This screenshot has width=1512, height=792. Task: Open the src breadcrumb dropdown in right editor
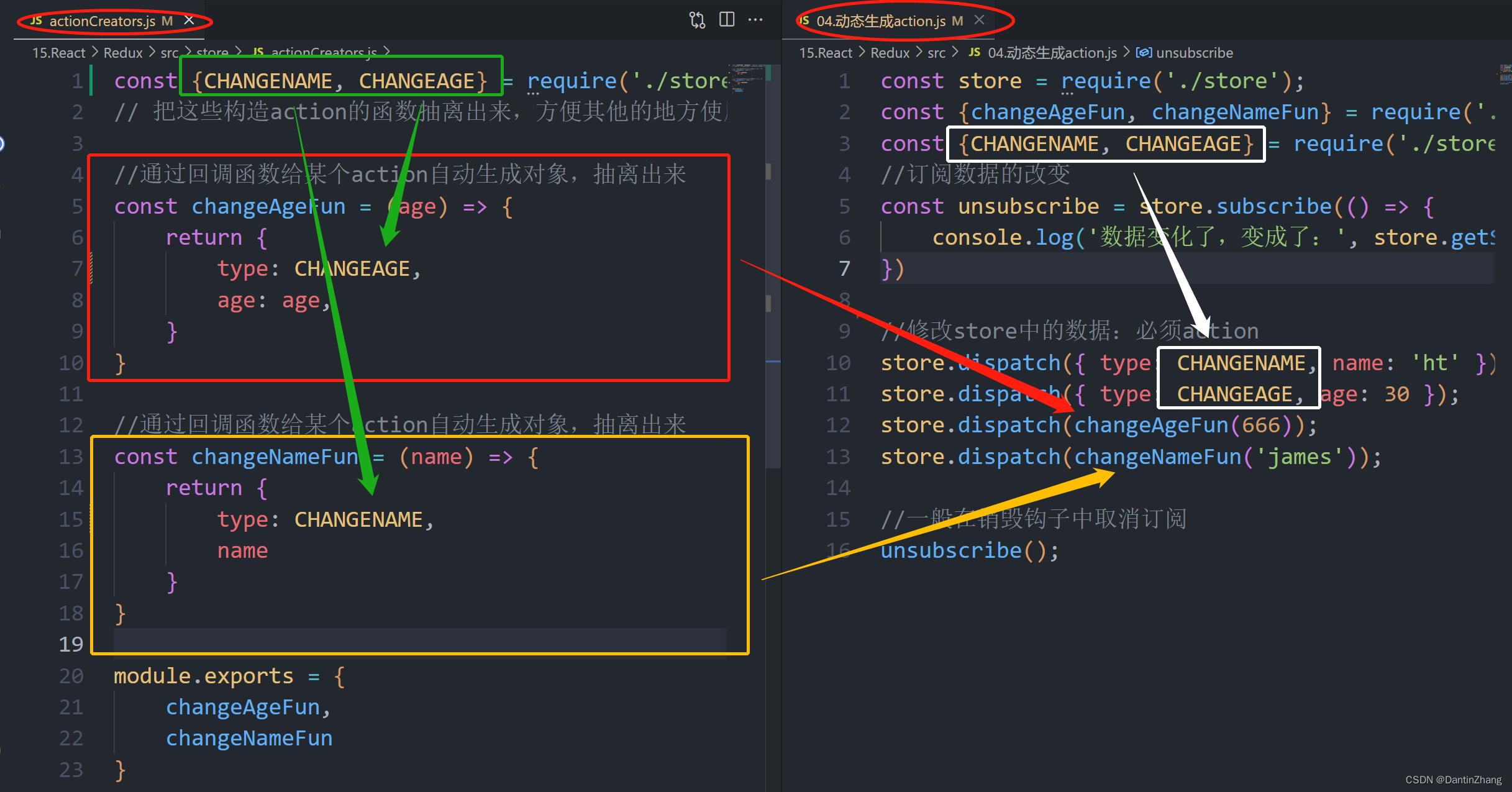[936, 52]
